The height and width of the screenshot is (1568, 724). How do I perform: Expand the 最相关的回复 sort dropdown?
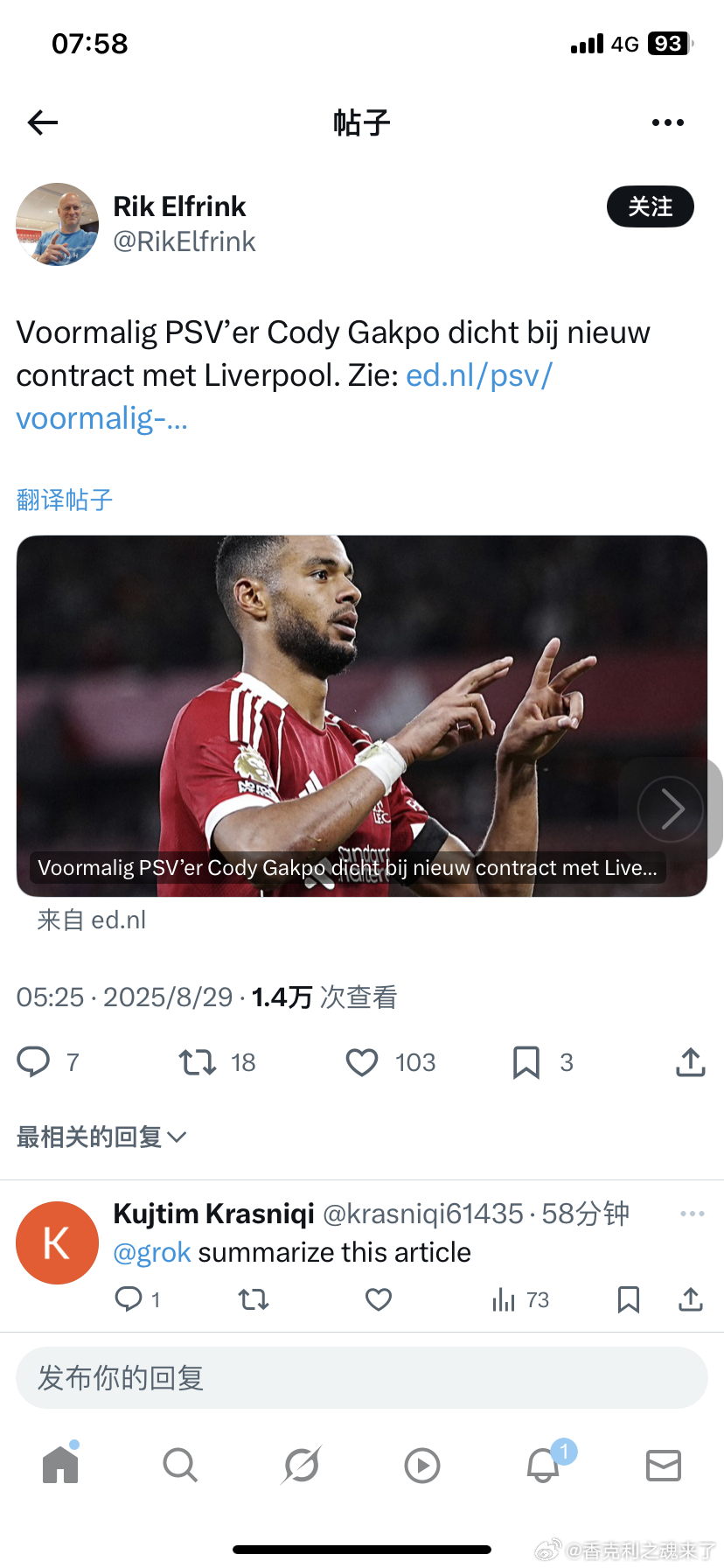[101, 1137]
